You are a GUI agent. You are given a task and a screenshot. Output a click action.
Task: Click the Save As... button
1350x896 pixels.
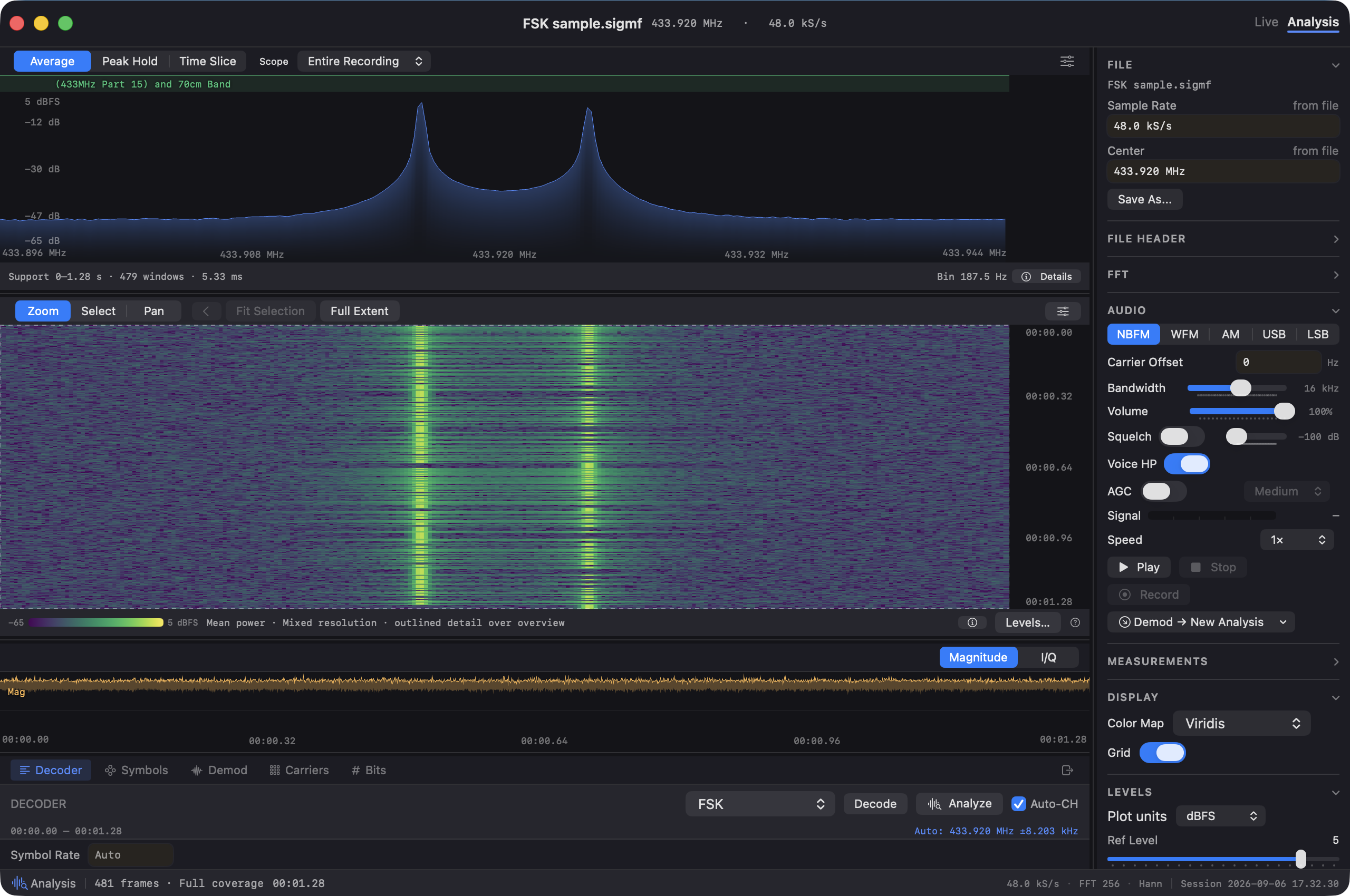coord(1145,199)
